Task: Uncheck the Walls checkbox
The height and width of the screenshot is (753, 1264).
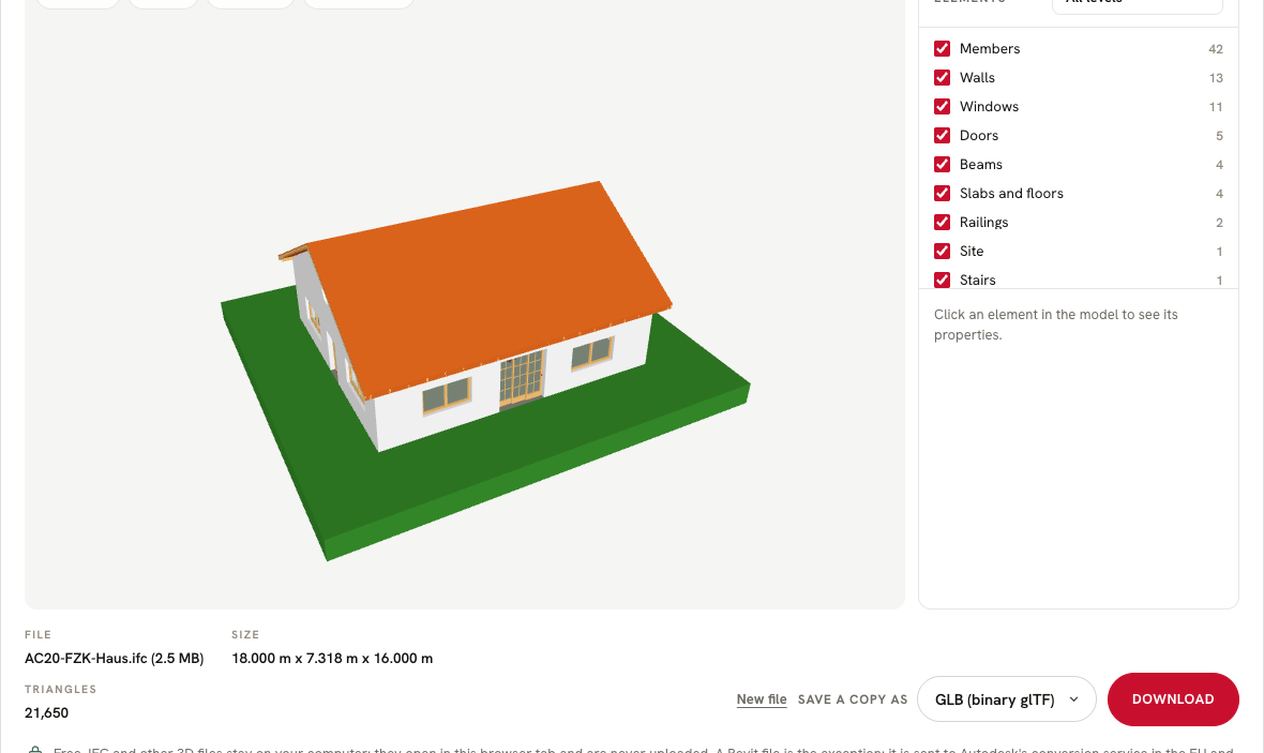Action: (x=942, y=78)
